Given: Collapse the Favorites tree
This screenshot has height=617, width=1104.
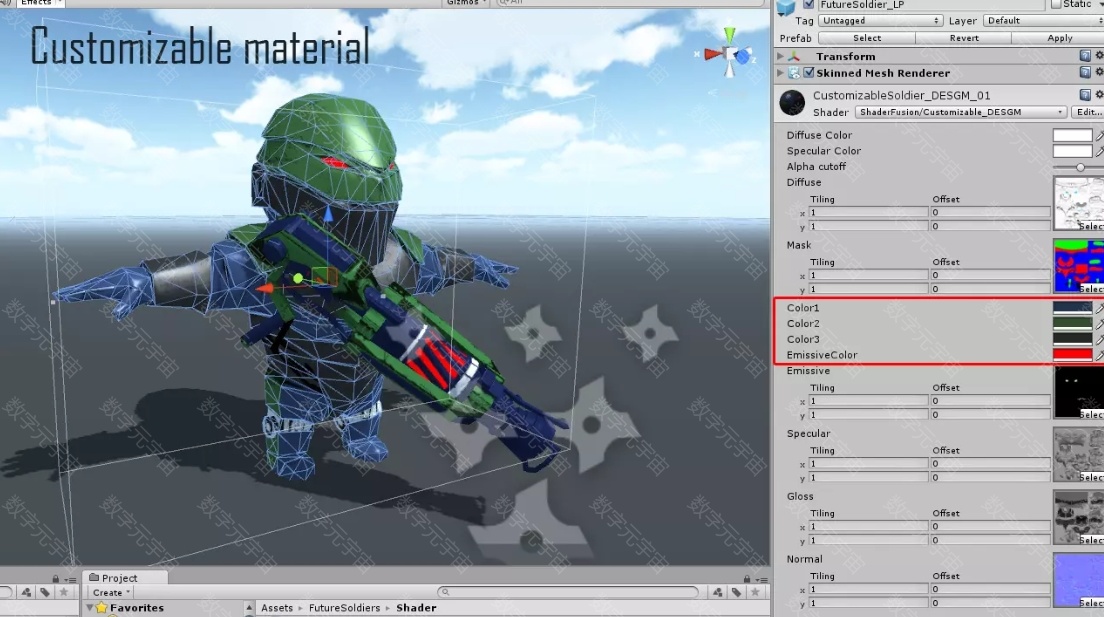Looking at the screenshot, I should coord(89,608).
